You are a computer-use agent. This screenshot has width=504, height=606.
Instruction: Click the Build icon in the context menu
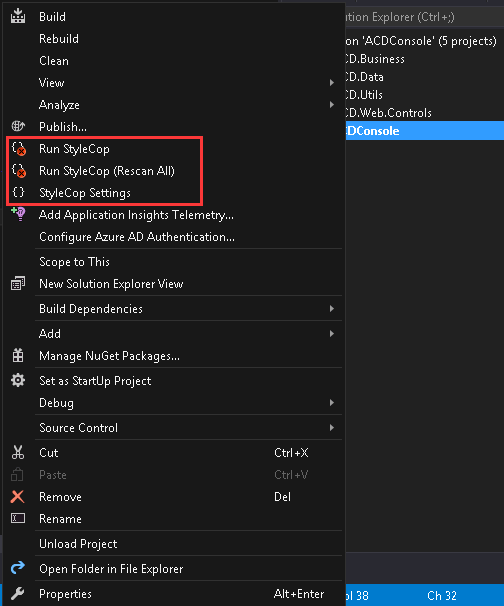click(x=18, y=16)
